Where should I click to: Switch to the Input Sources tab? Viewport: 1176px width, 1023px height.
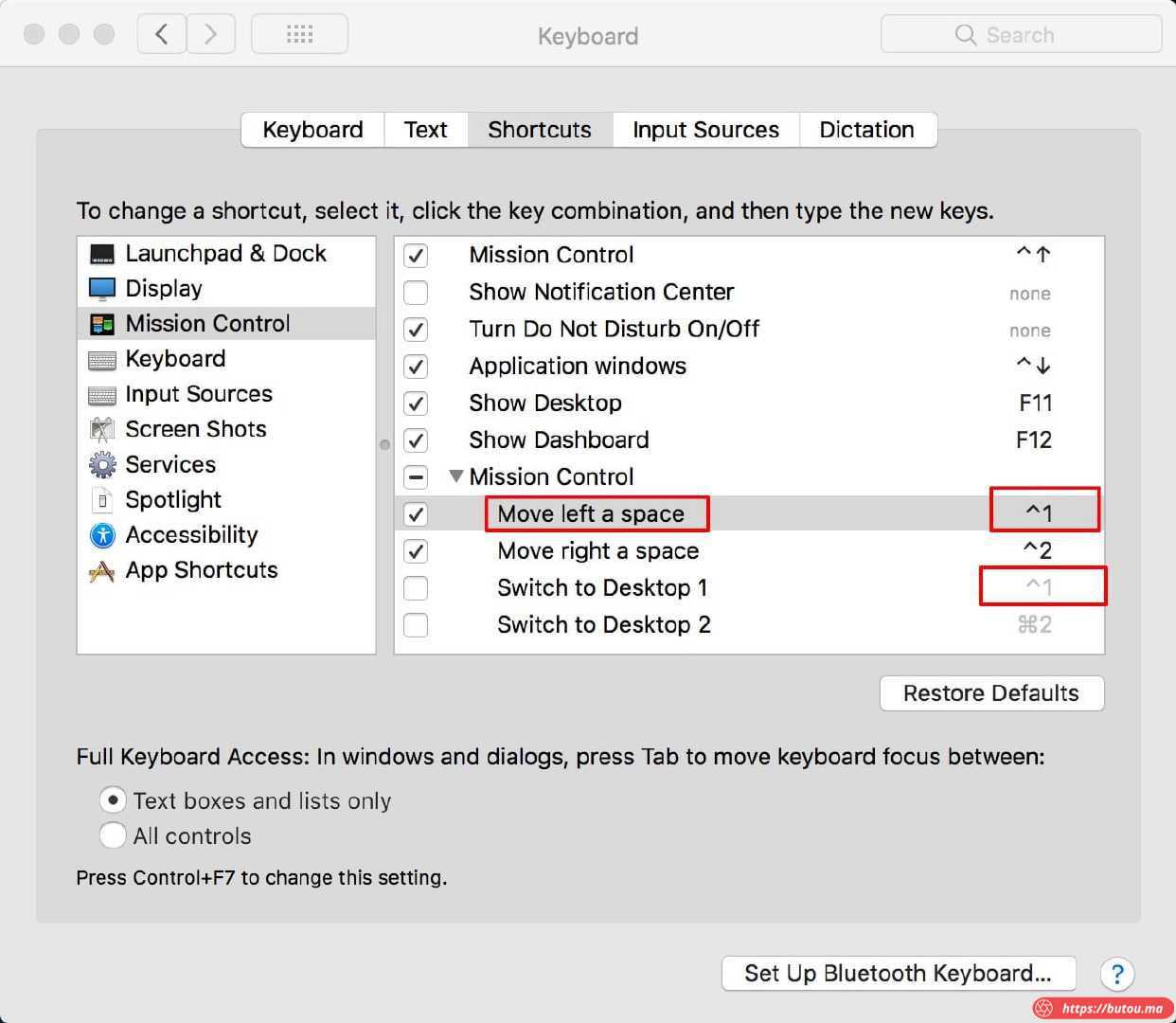click(x=705, y=130)
